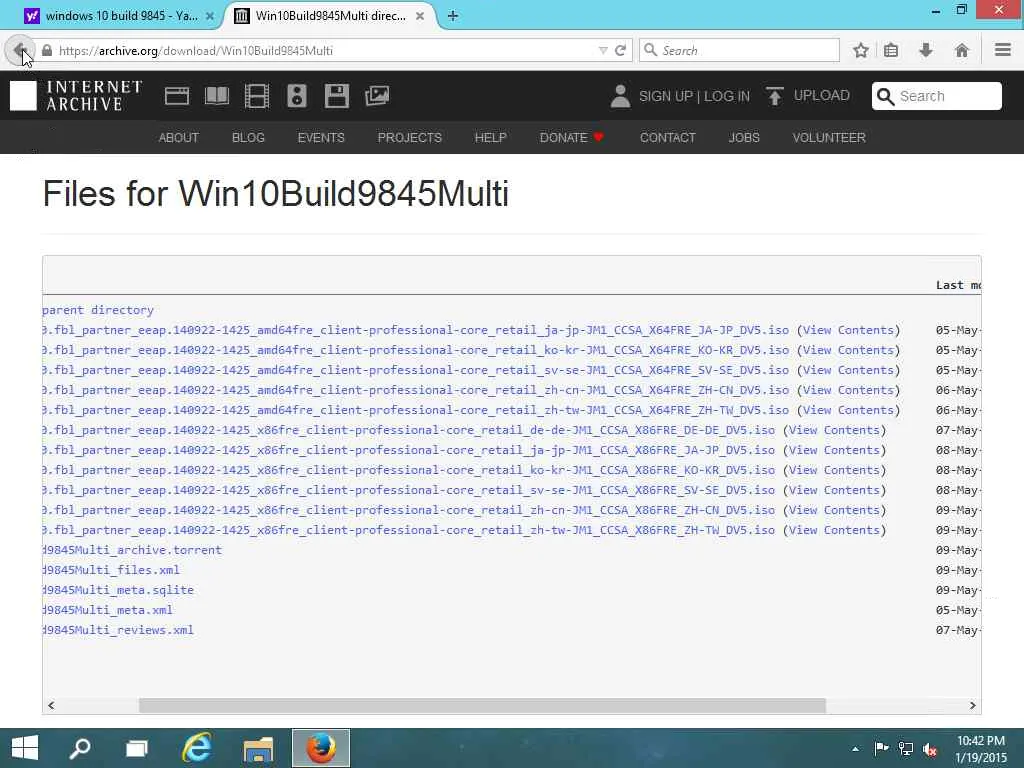Open the DONATE menu item
This screenshot has width=1024, height=768.
571,137
